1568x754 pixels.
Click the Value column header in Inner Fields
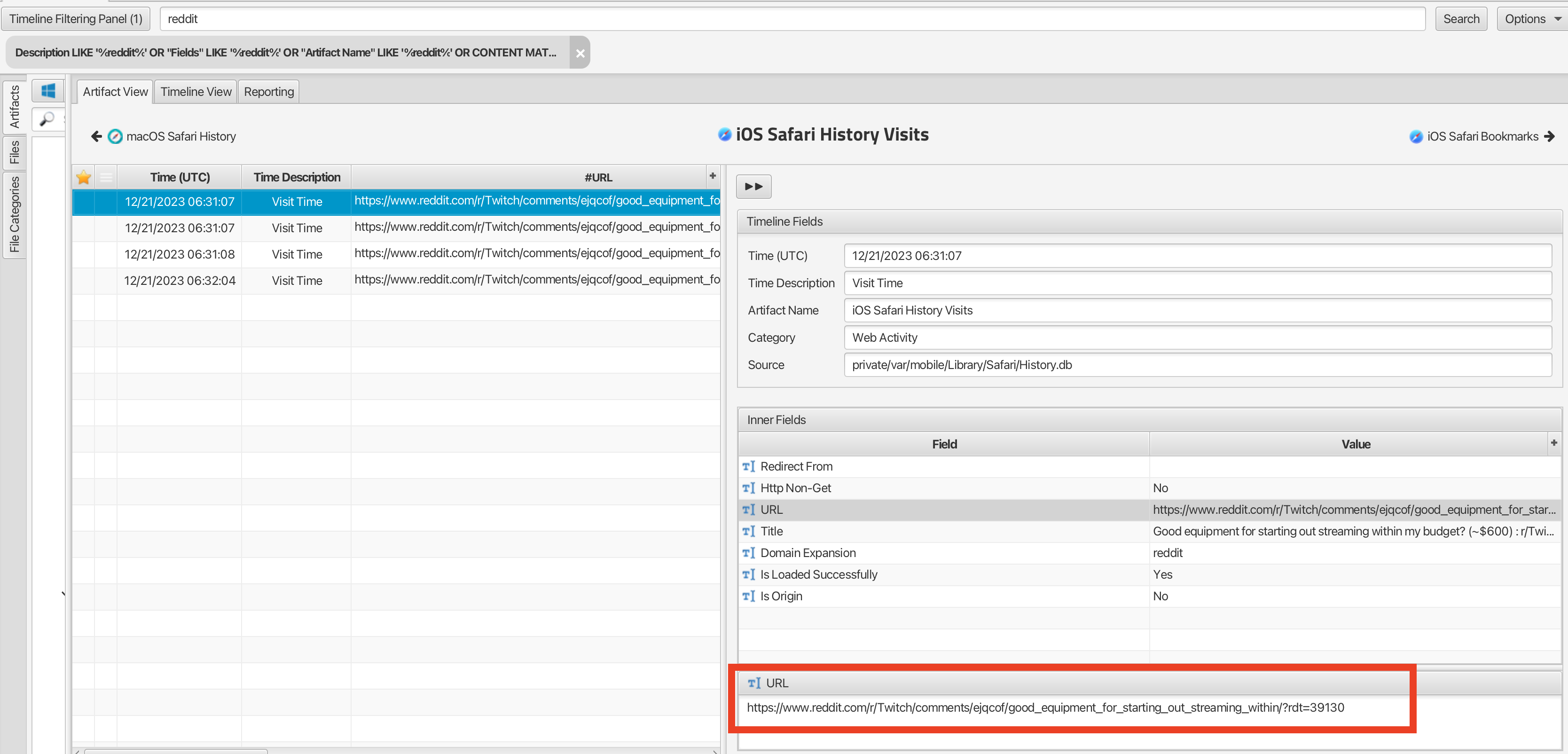tap(1356, 444)
